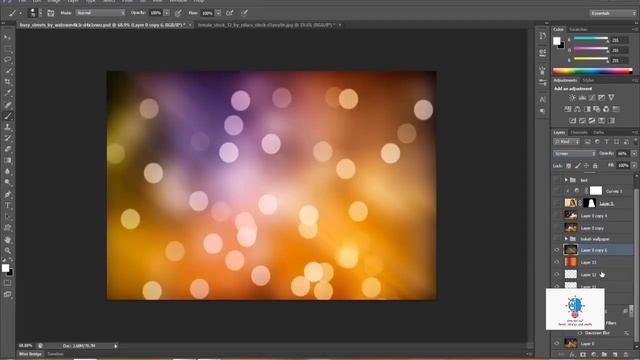The image size is (640, 360).
Task: Hide bottom Layer 0 eye icon
Action: (557, 343)
